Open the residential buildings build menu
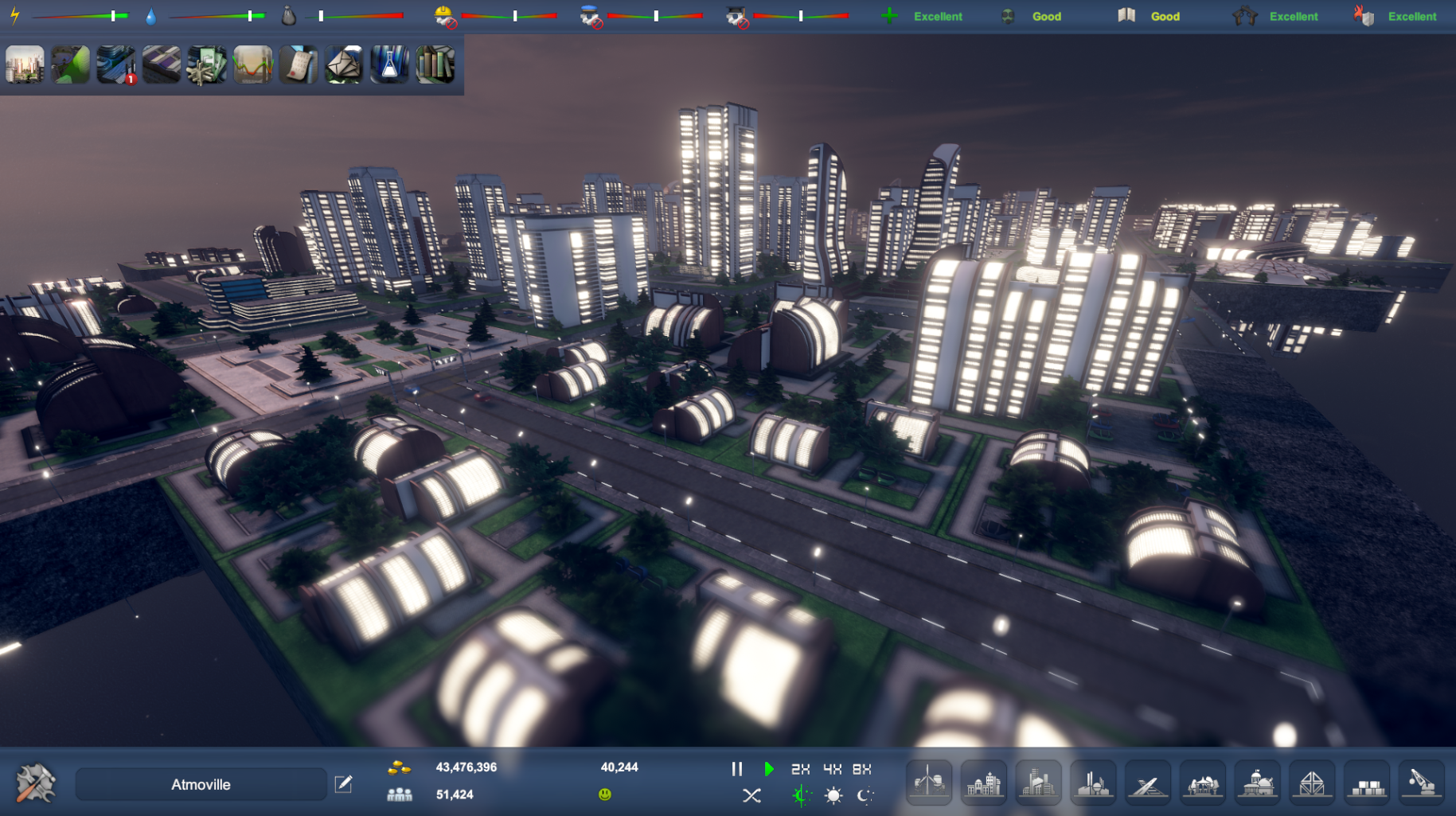Screen dimensions: 1456x816 pyautogui.click(x=984, y=783)
